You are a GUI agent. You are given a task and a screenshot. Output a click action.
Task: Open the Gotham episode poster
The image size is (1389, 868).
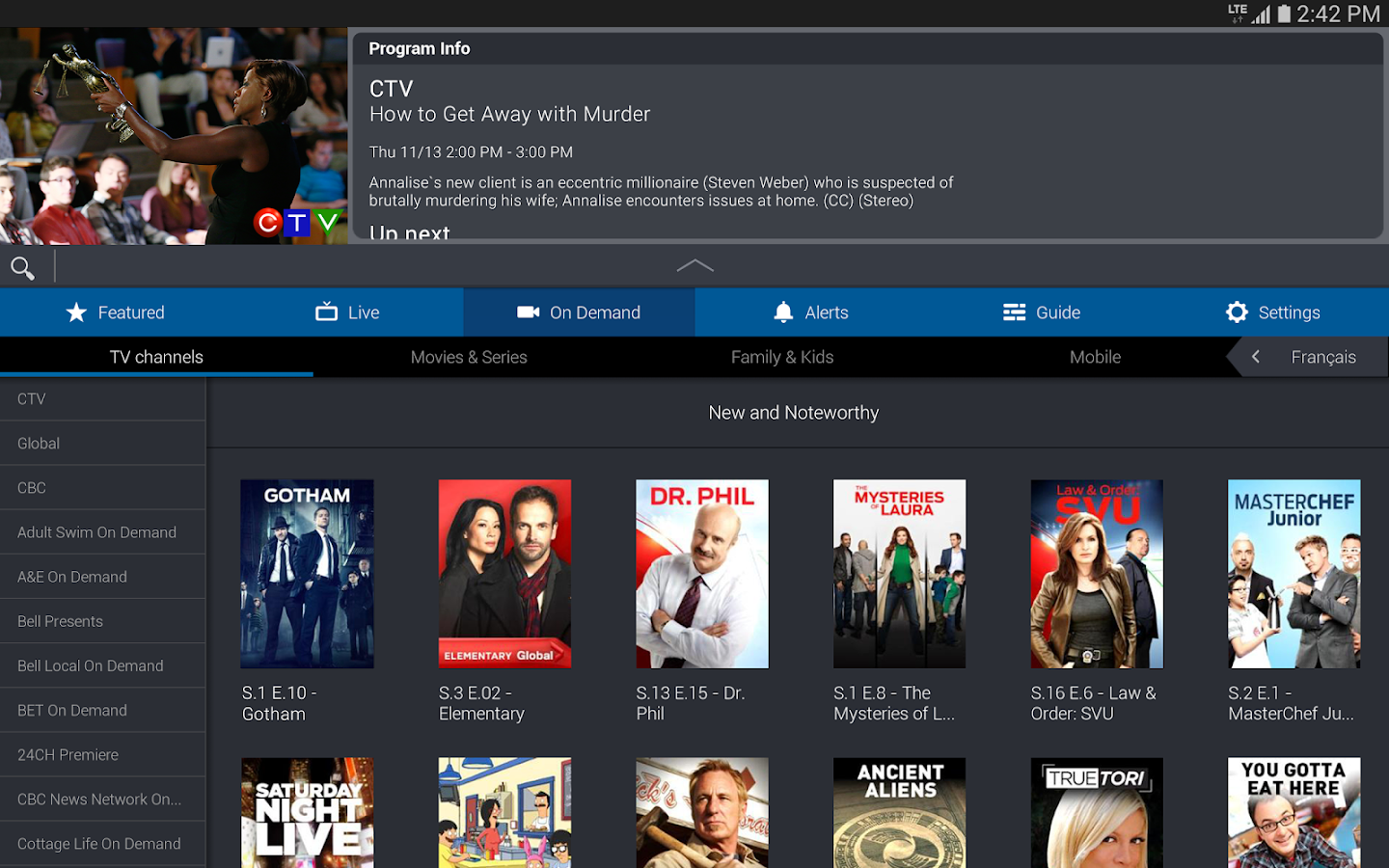point(307,574)
